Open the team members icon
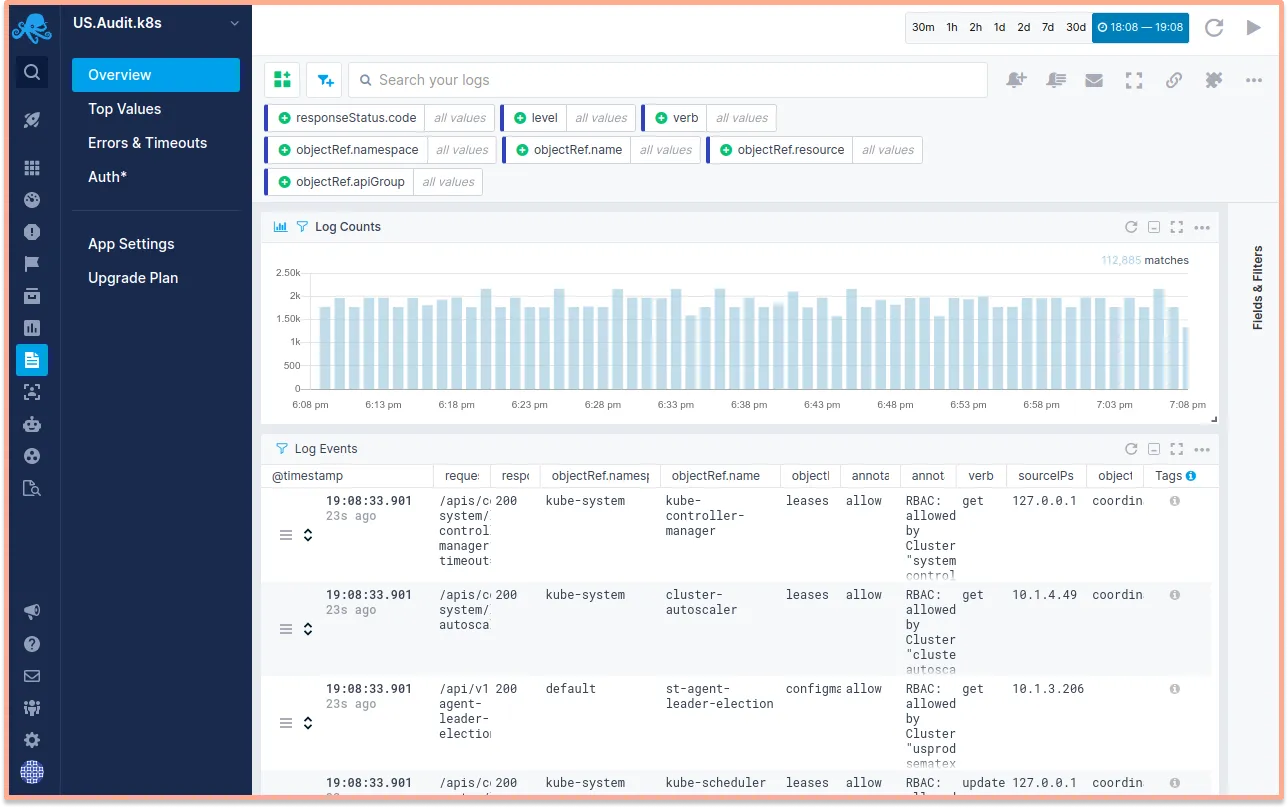The image size is (1288, 808). (x=32, y=708)
